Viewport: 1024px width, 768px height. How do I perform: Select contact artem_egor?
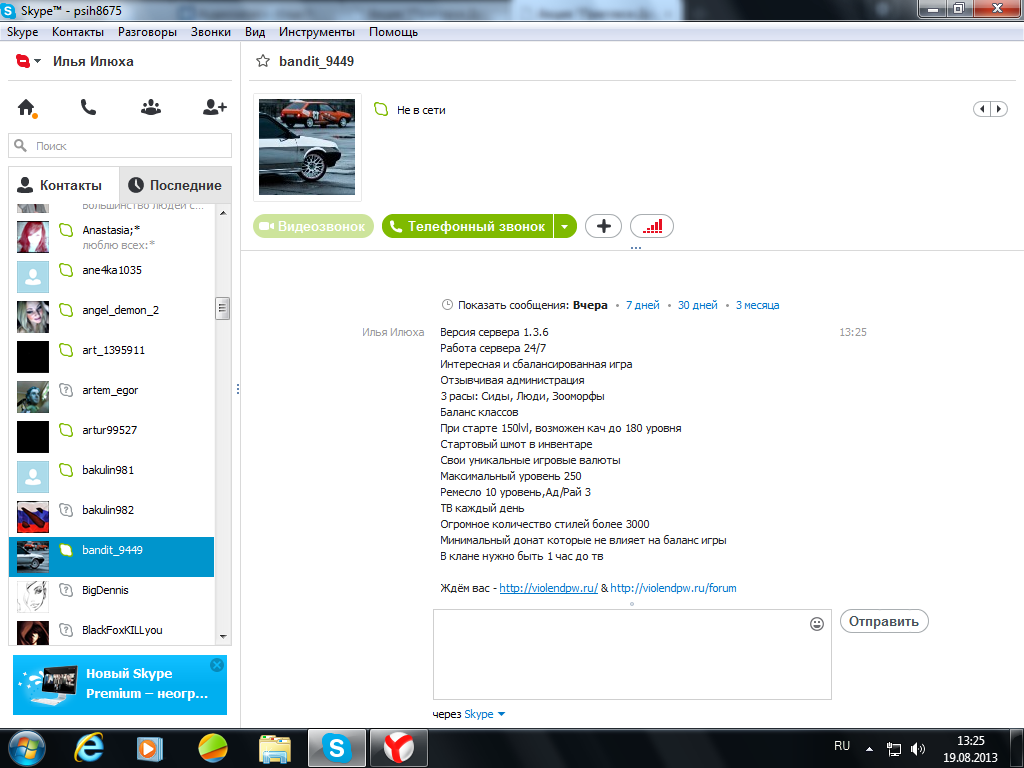(112, 396)
